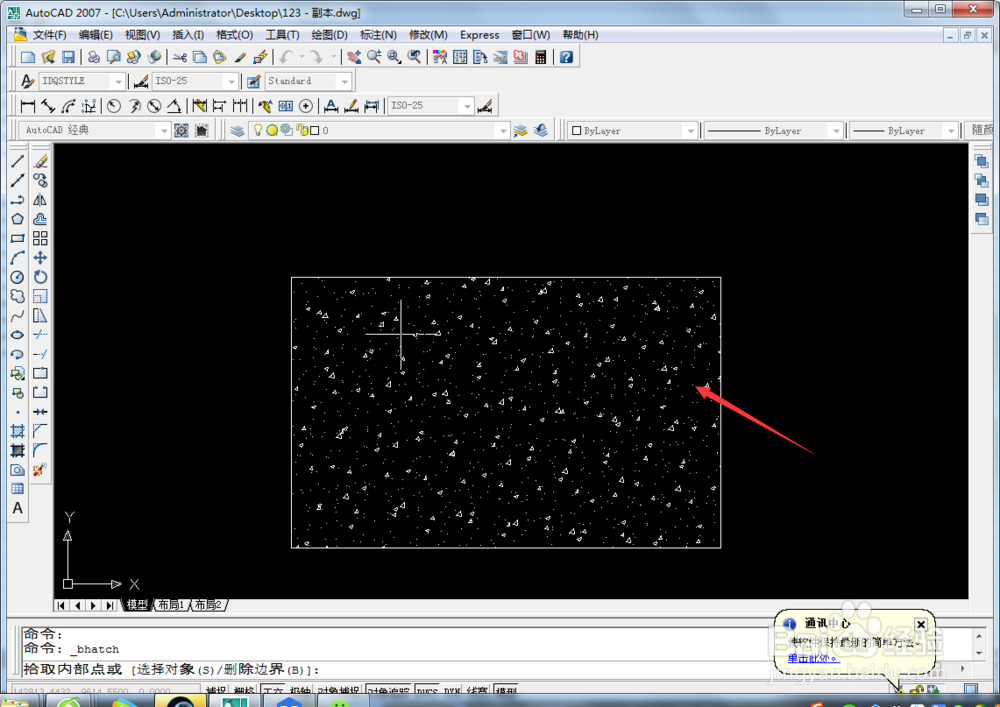Open the Table tool in draw toolbar

pos(17,489)
